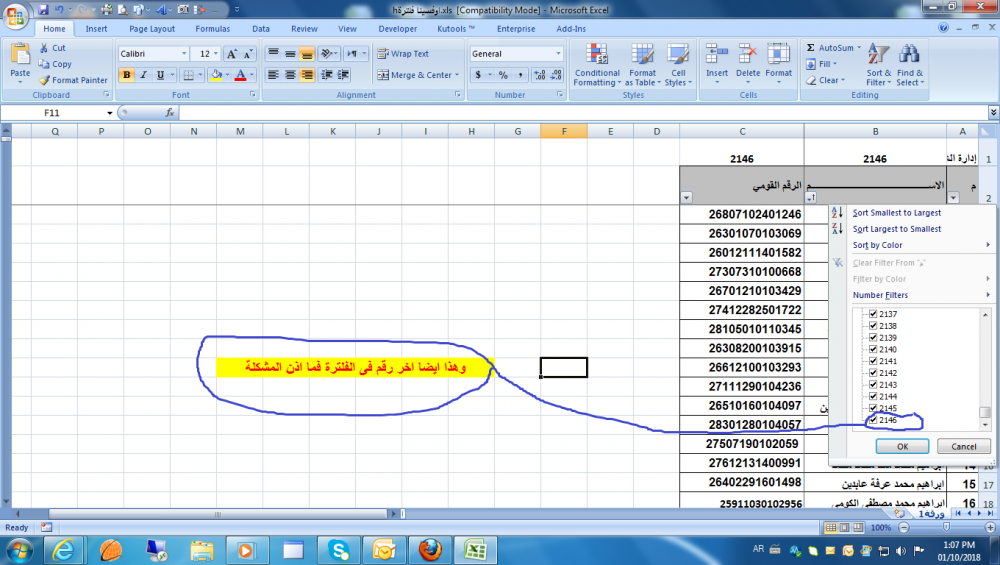Open Format as Table
Screen dimensions: 1000x565
(642, 64)
